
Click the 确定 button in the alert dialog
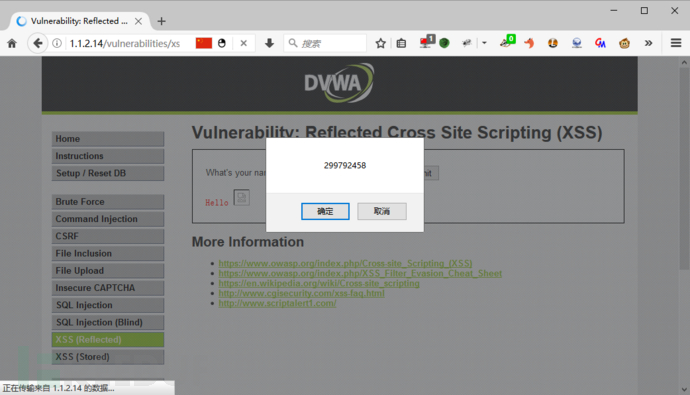click(x=325, y=211)
